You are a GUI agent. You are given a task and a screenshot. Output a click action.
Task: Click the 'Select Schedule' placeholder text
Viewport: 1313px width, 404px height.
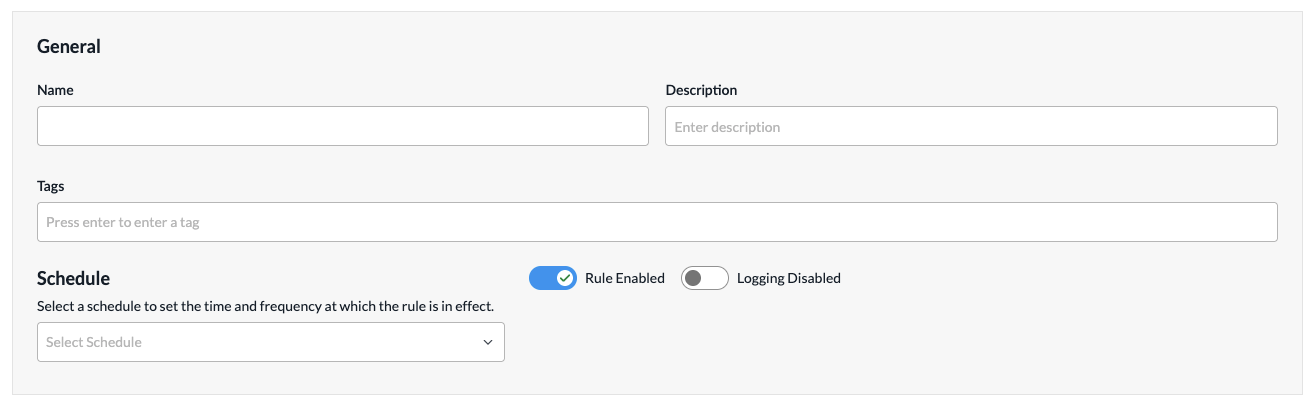coord(94,342)
